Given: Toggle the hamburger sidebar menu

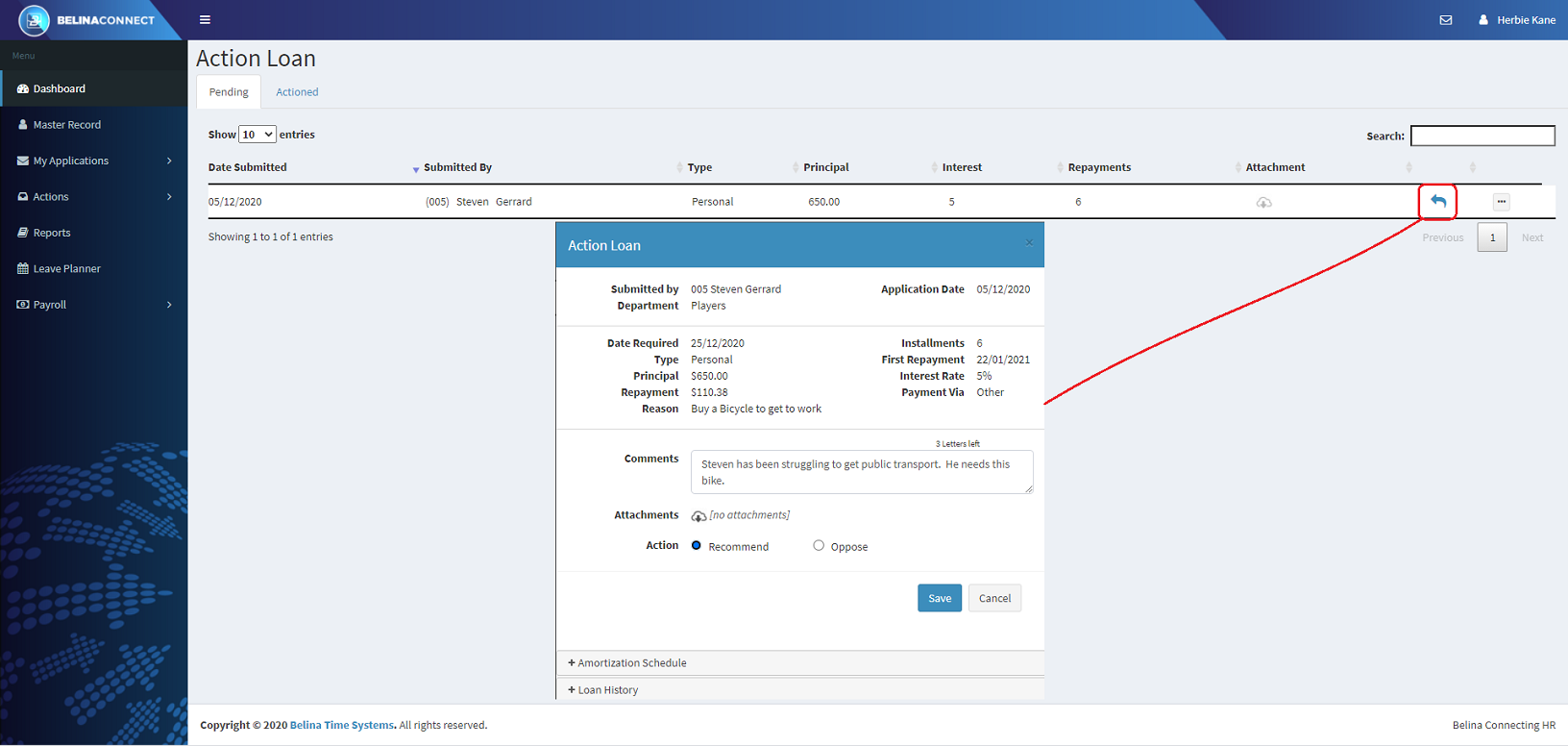Looking at the screenshot, I should (x=205, y=19).
